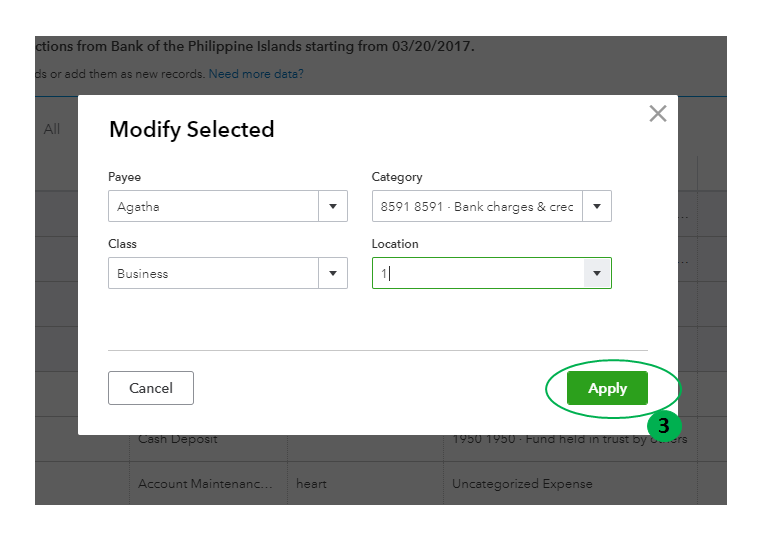Open the Location dropdown arrow
The width and height of the screenshot is (777, 549).
(597, 273)
